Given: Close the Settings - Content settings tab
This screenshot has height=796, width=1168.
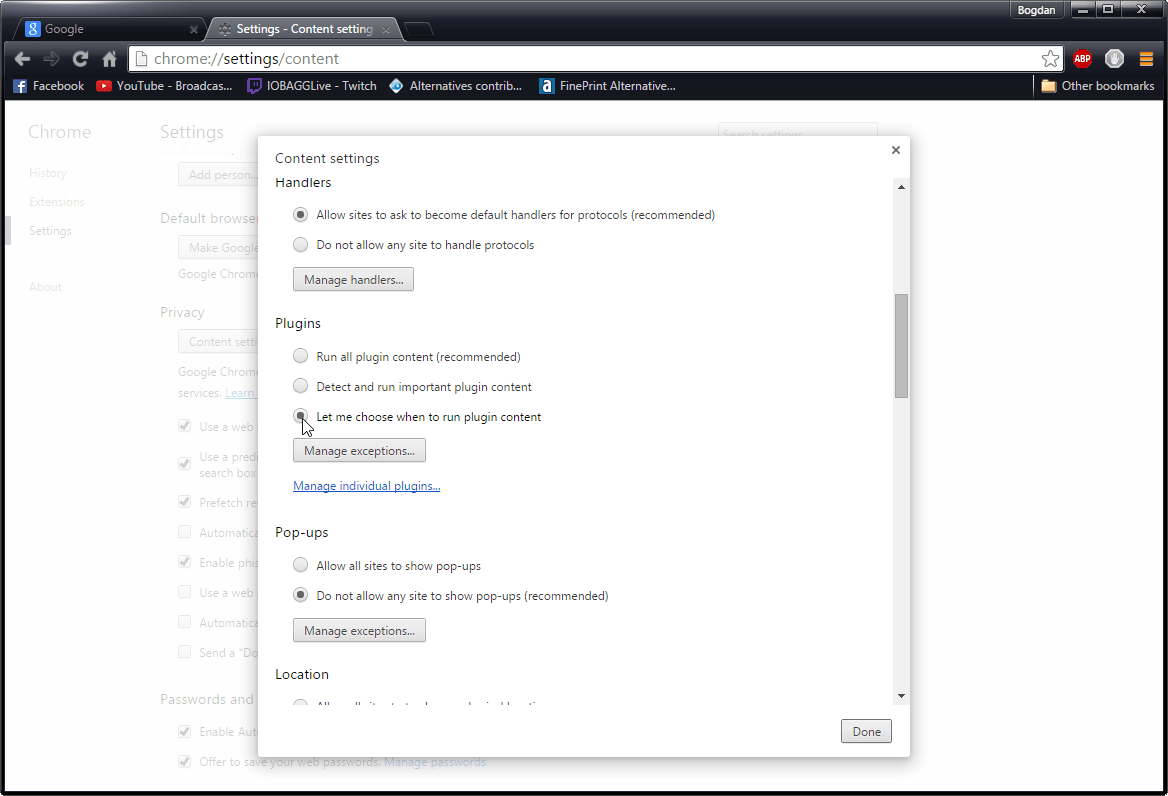Looking at the screenshot, I should (386, 30).
